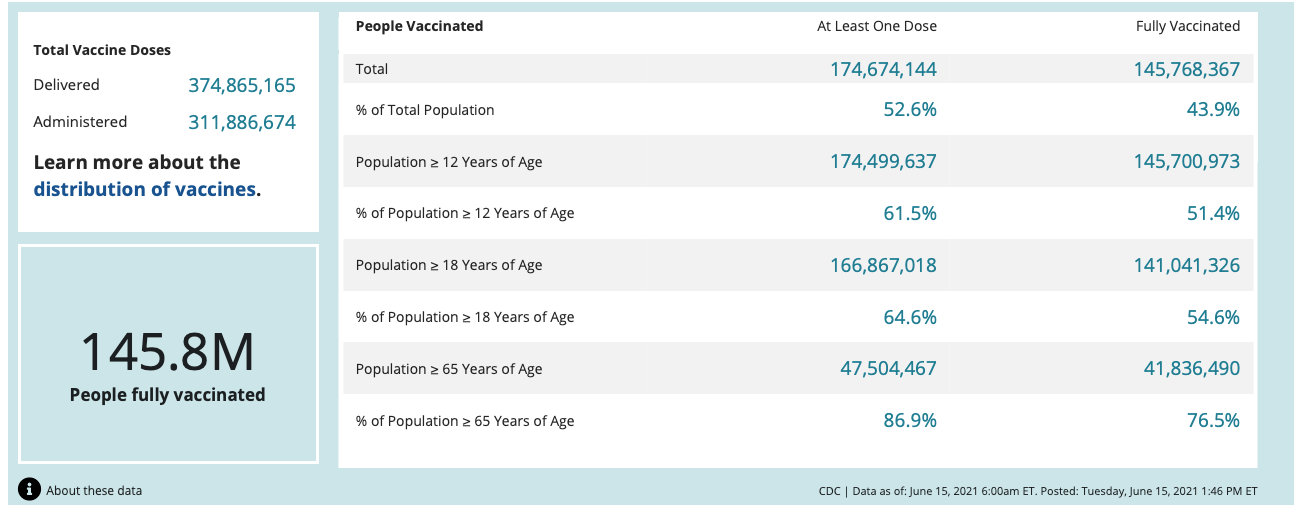This screenshot has width=1294, height=505.
Task: Select the At Least One Dose column header
Action: [877, 26]
